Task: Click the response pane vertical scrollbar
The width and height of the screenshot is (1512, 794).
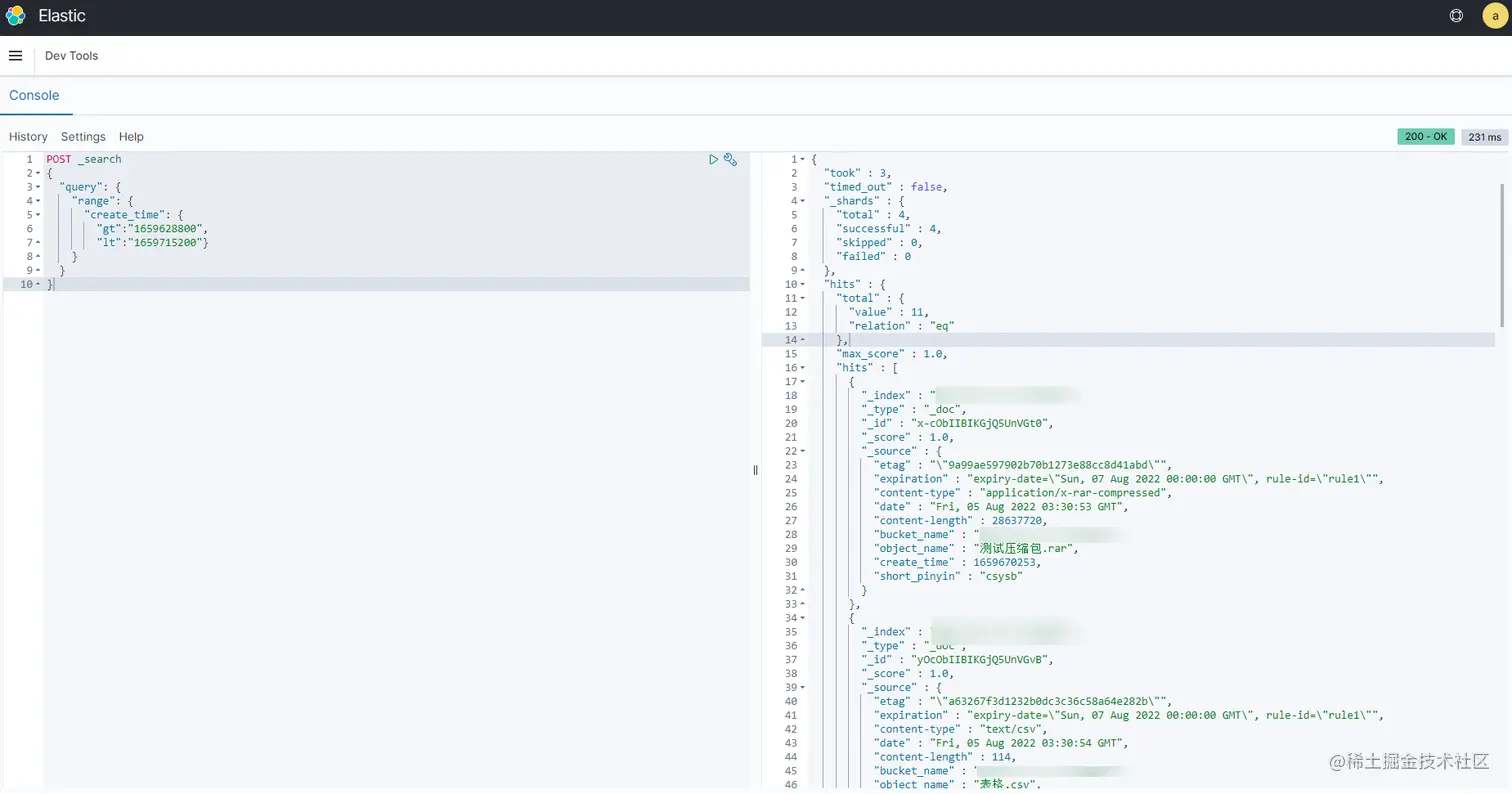Action: click(1503, 254)
